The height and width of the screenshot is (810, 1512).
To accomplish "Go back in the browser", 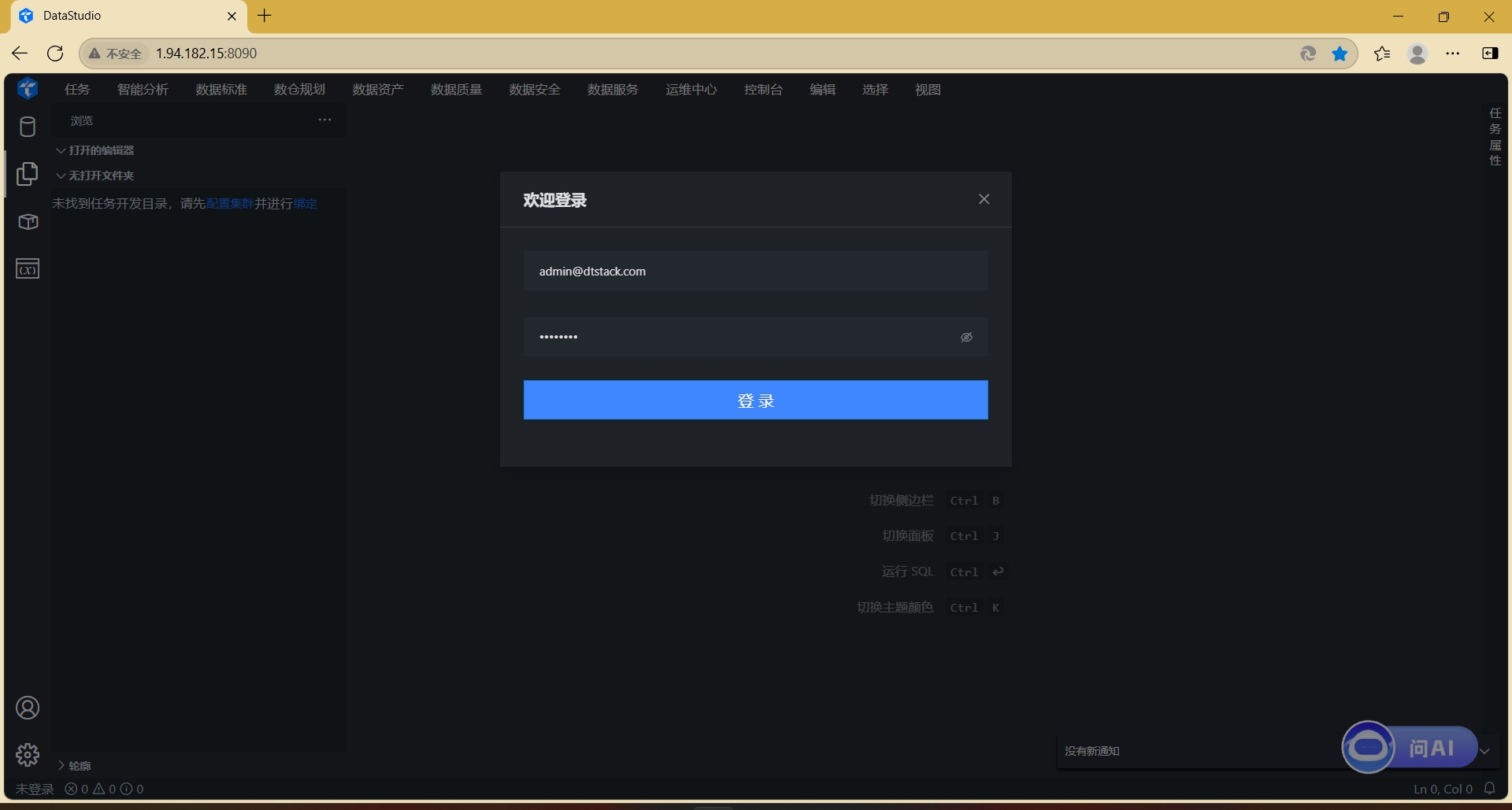I will (x=20, y=54).
